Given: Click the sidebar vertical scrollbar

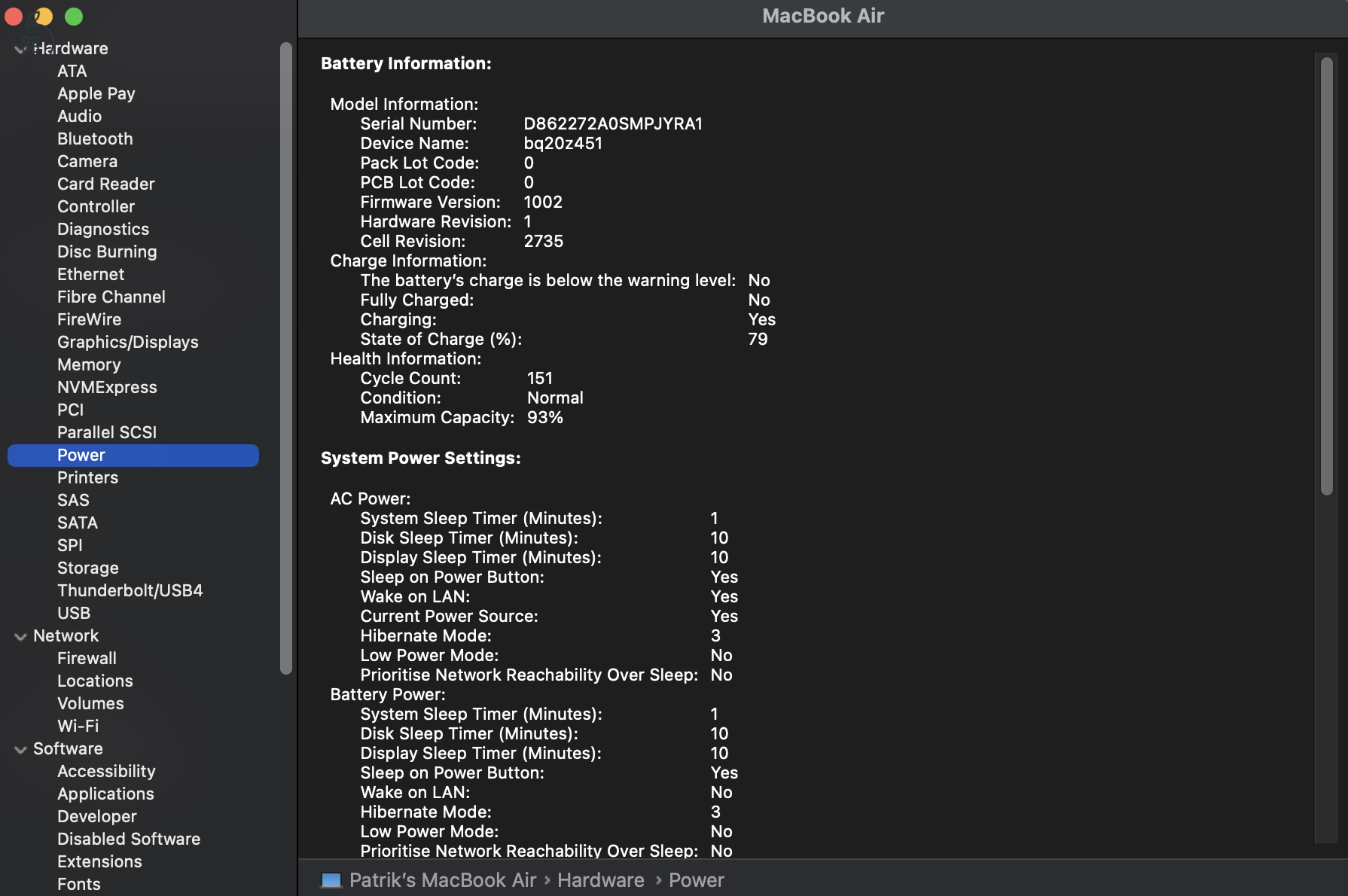Looking at the screenshot, I should pos(286,358).
